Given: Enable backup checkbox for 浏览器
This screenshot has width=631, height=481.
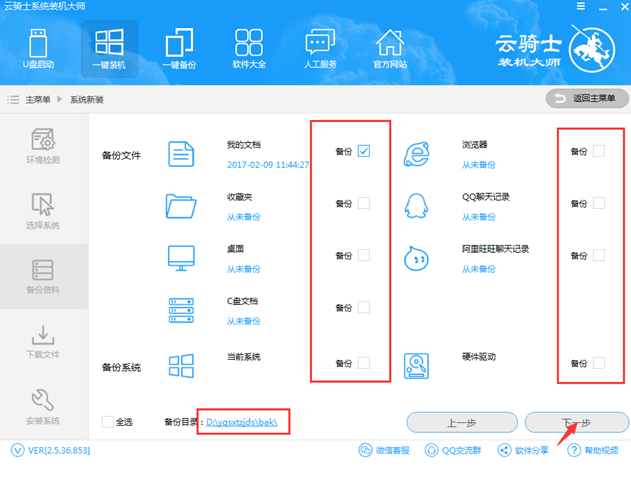Looking at the screenshot, I should coord(599,151).
